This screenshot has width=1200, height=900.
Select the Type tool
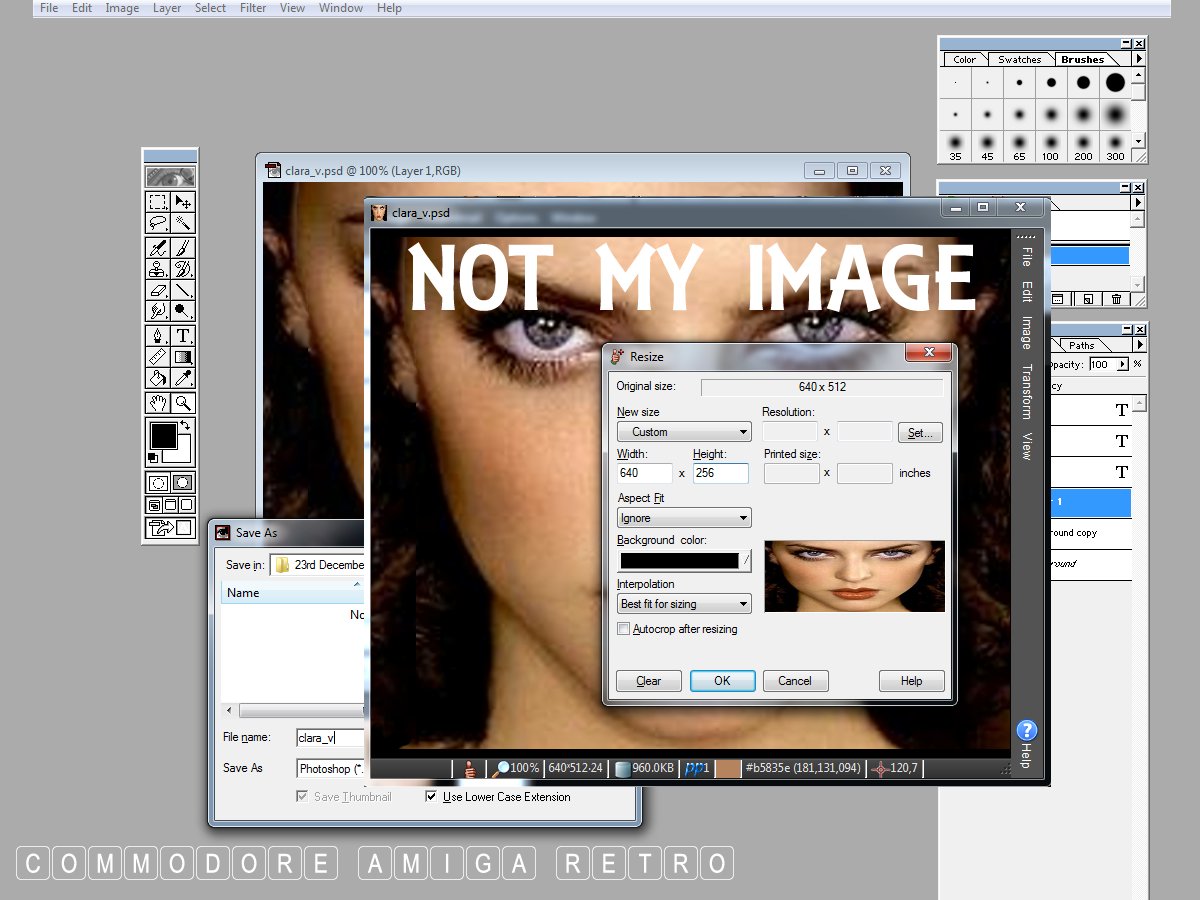point(183,336)
